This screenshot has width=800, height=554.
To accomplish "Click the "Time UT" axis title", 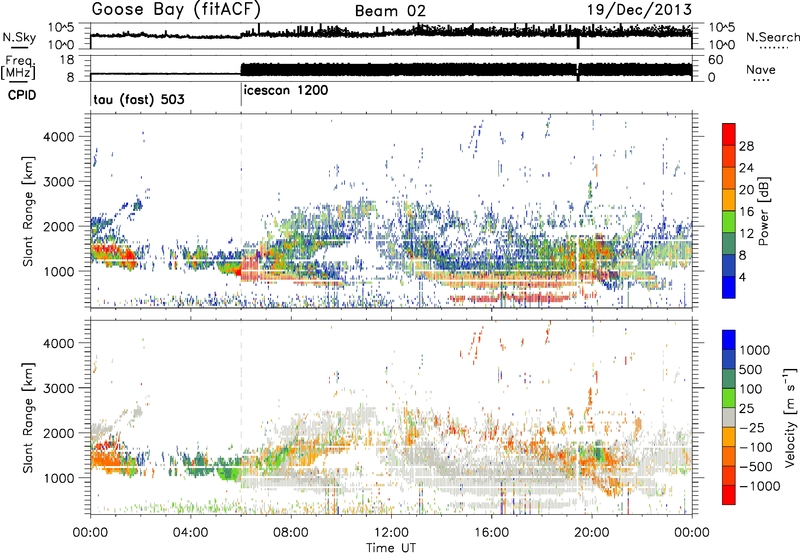I will (391, 548).
